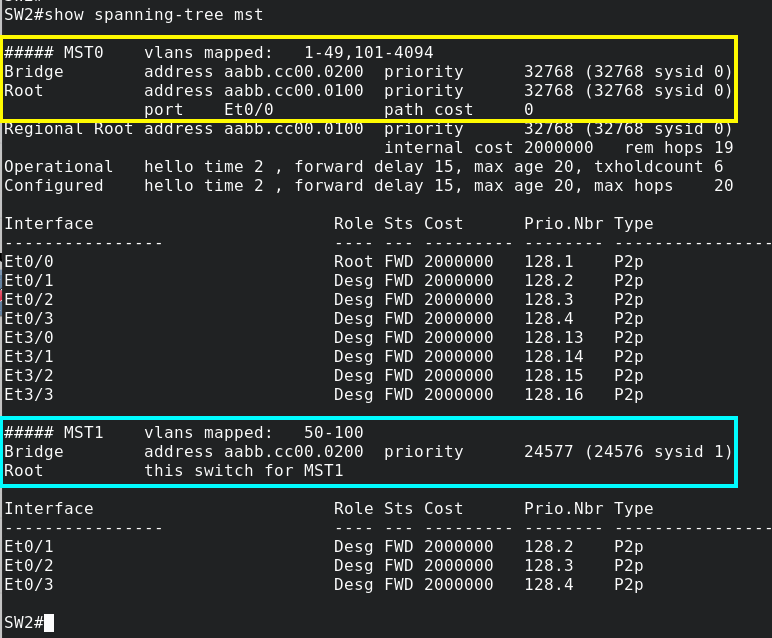772x638 pixels.
Task: Click 'Configured' row label
Action: click(54, 186)
